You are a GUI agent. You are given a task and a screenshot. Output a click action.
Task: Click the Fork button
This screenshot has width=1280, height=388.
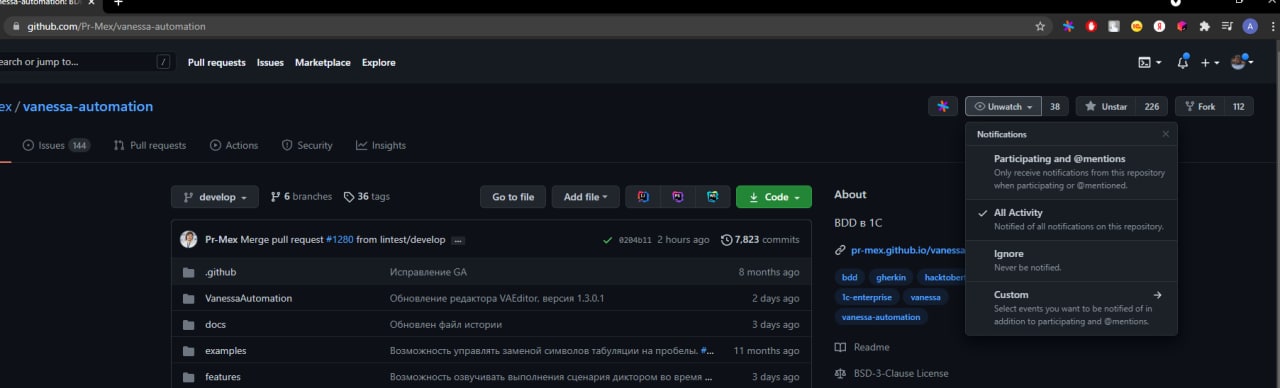point(1200,107)
